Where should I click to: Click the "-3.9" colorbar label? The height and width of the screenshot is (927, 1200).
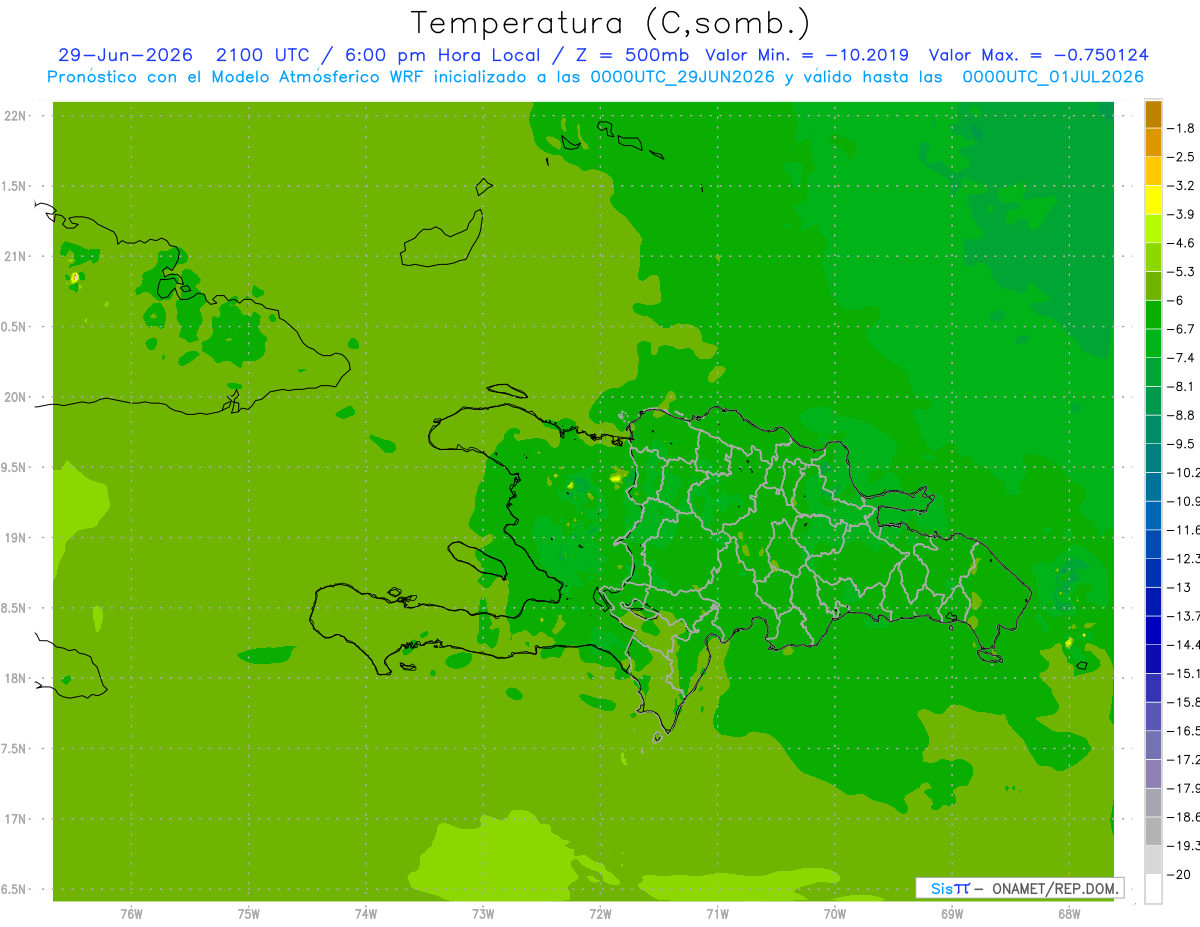(1182, 213)
